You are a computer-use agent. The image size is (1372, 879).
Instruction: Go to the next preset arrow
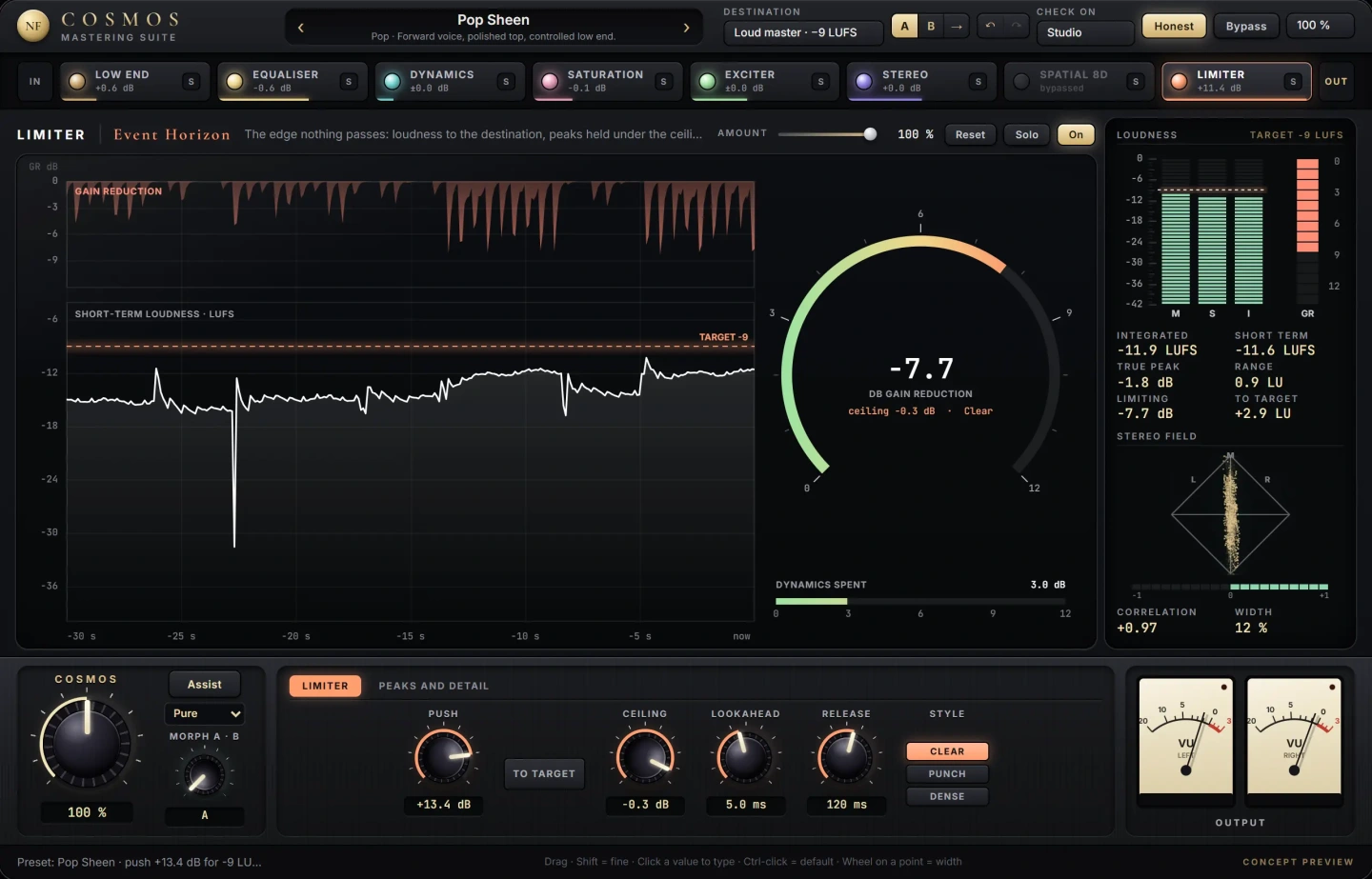pos(686,28)
